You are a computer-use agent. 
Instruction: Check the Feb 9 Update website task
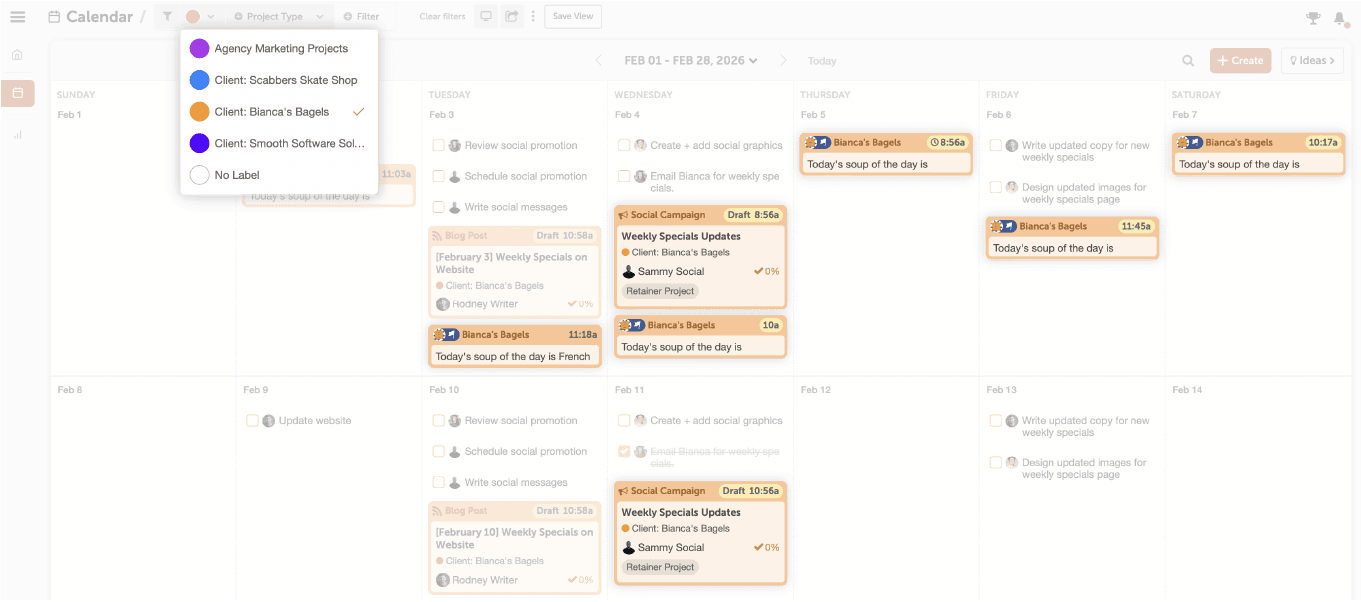(x=252, y=421)
